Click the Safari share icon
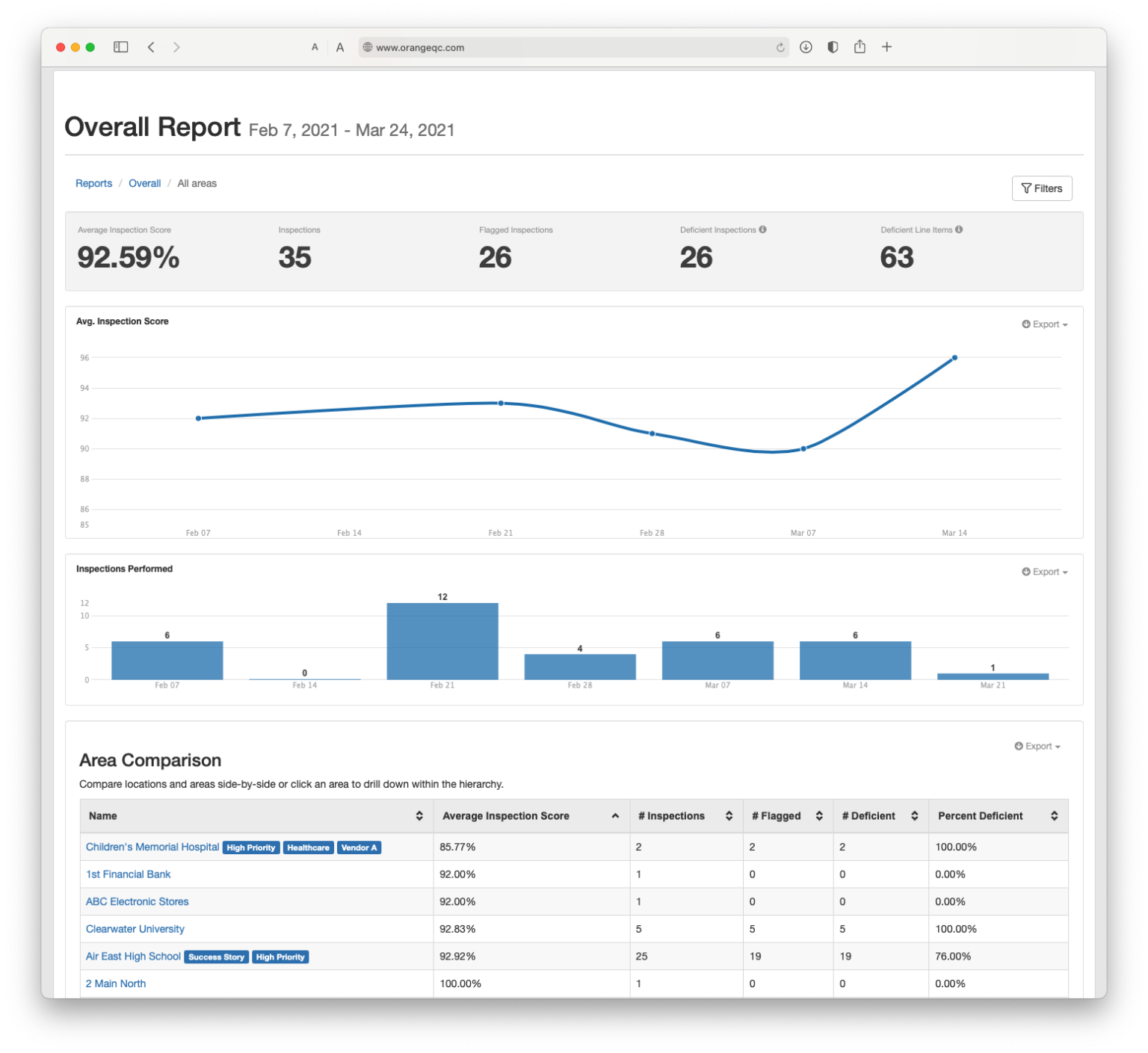This screenshot has width=1148, height=1053. click(x=860, y=46)
